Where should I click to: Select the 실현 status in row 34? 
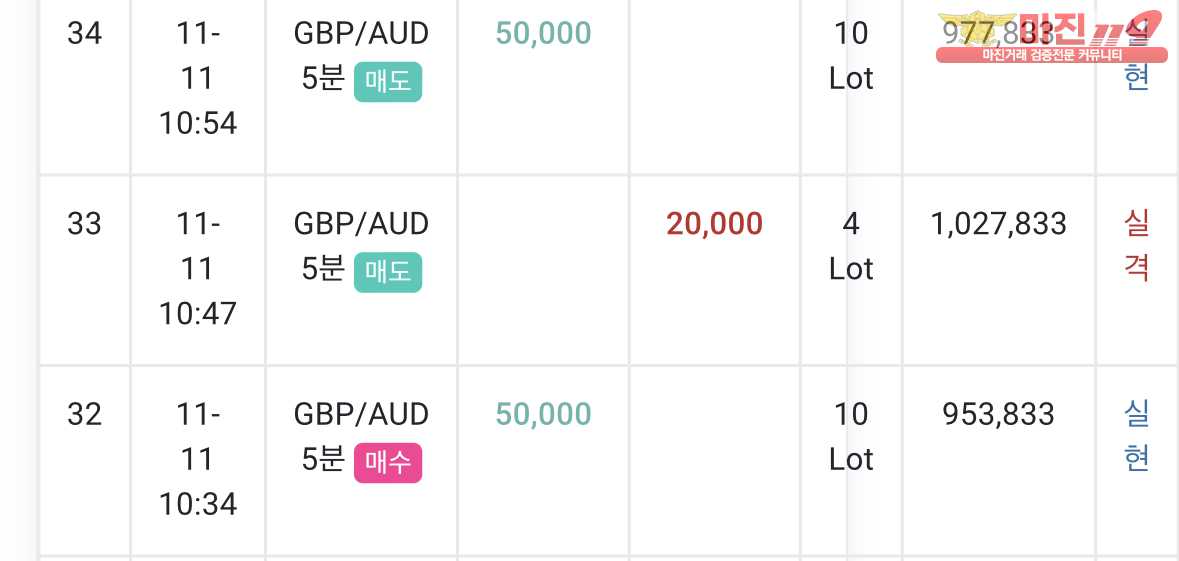coord(1136,56)
